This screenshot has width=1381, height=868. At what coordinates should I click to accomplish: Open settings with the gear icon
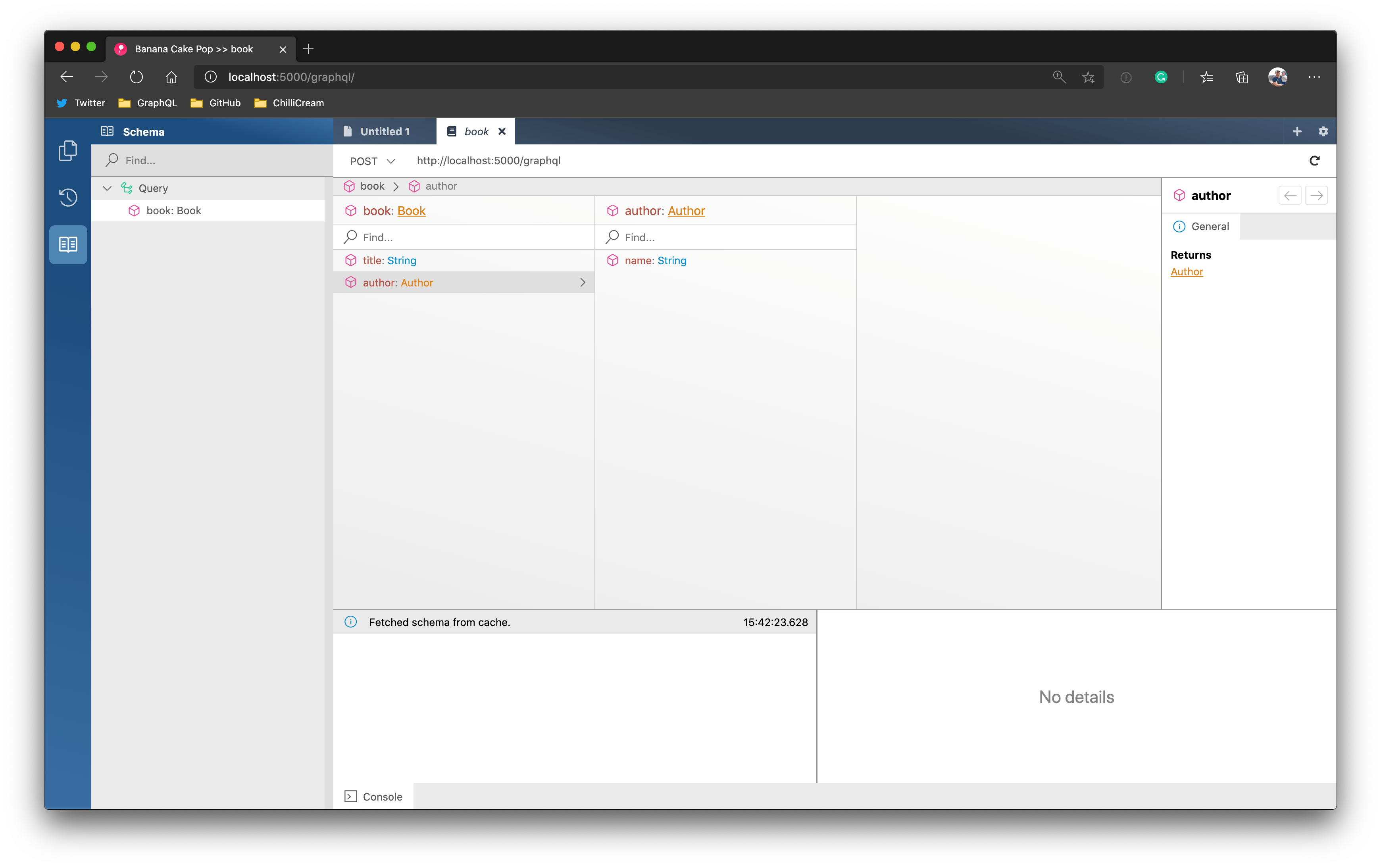click(x=1323, y=131)
